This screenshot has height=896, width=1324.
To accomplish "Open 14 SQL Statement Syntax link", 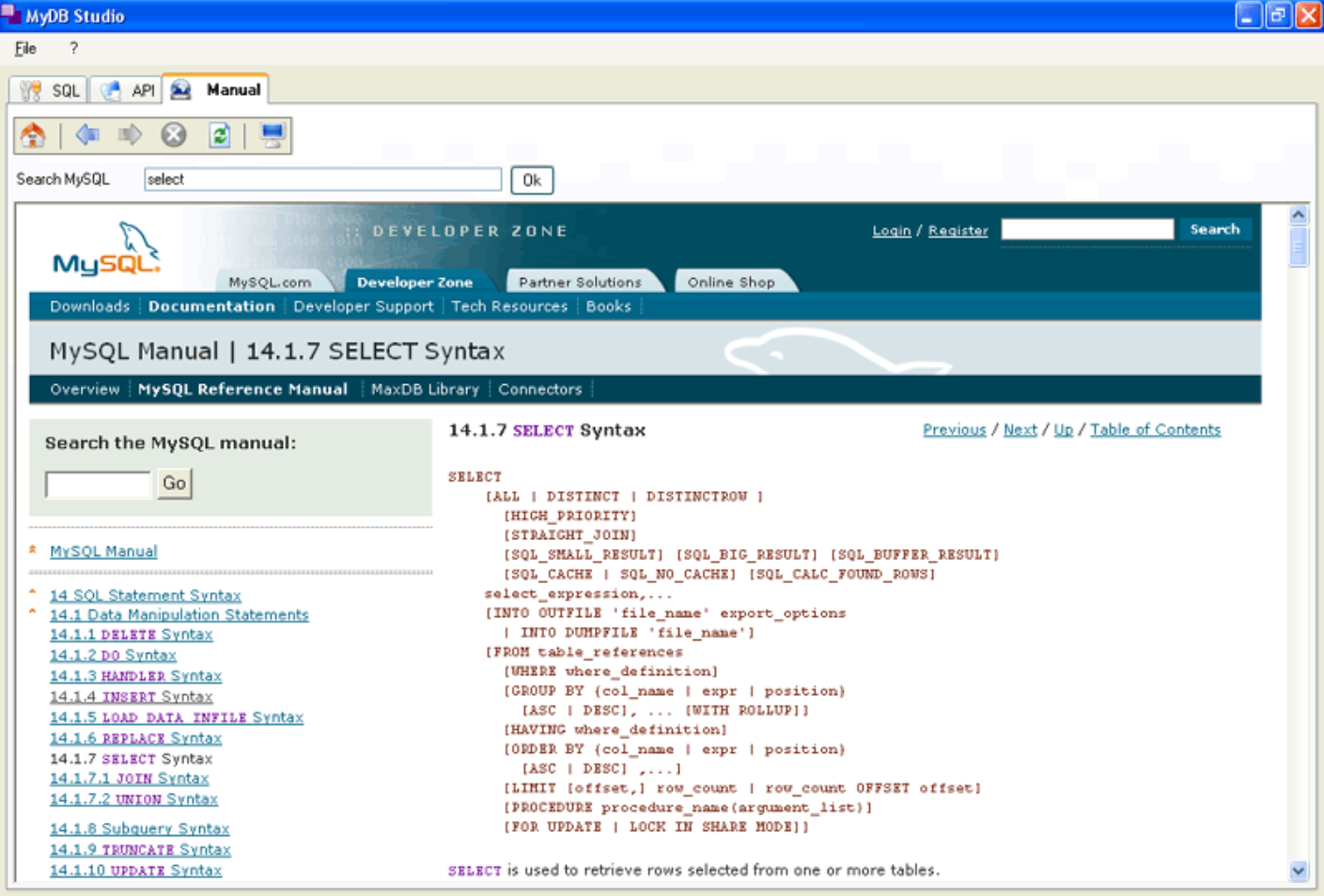I will coord(146,595).
